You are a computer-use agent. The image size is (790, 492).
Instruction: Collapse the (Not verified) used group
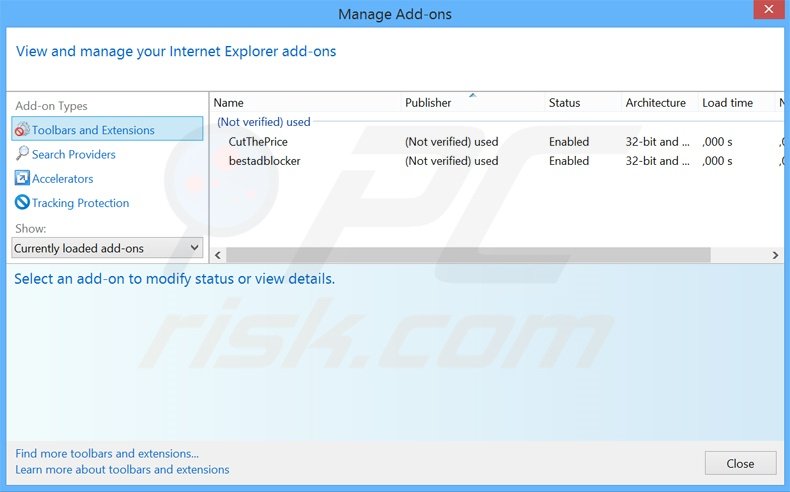click(264, 122)
